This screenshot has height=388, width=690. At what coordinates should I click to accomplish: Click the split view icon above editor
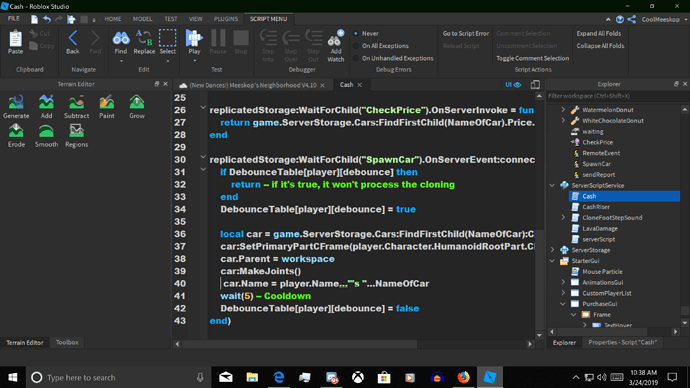click(x=535, y=85)
